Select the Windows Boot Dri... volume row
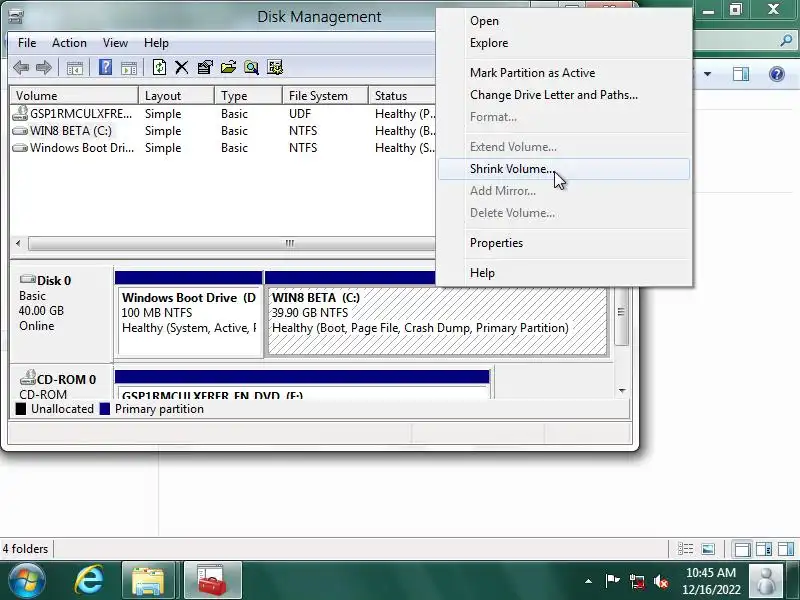 [223, 147]
